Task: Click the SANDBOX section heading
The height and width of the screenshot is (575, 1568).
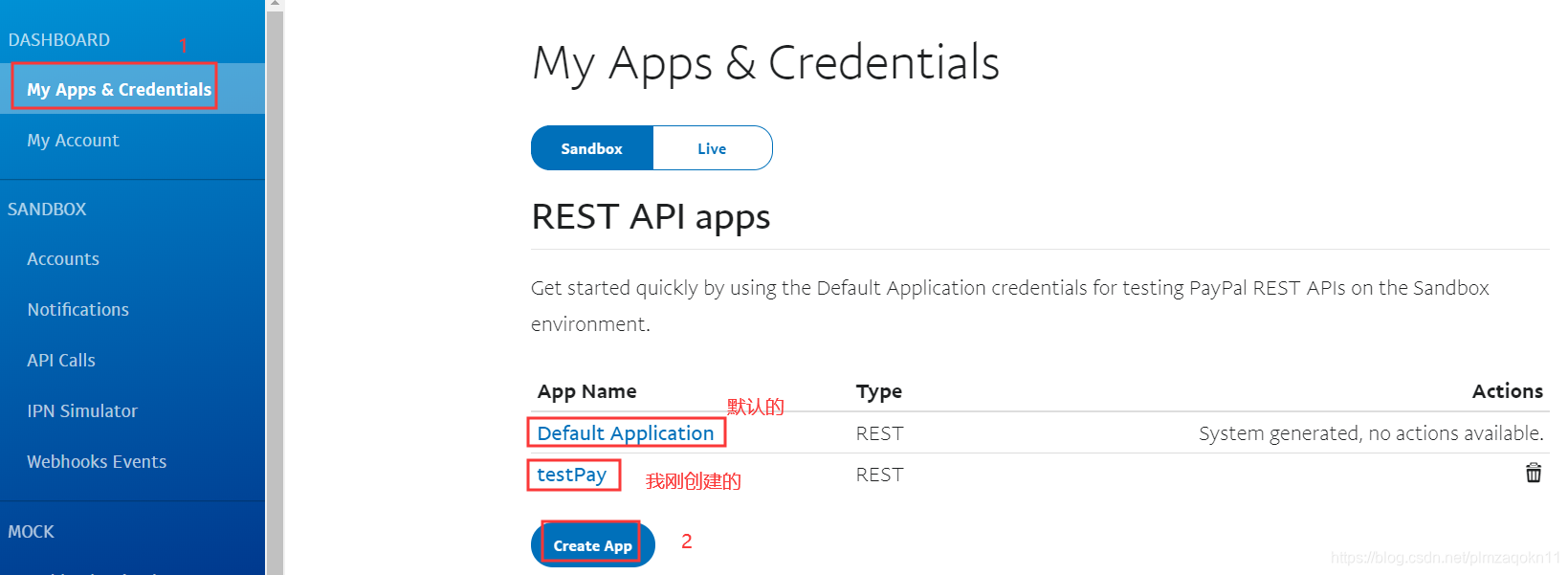Action: 47,210
